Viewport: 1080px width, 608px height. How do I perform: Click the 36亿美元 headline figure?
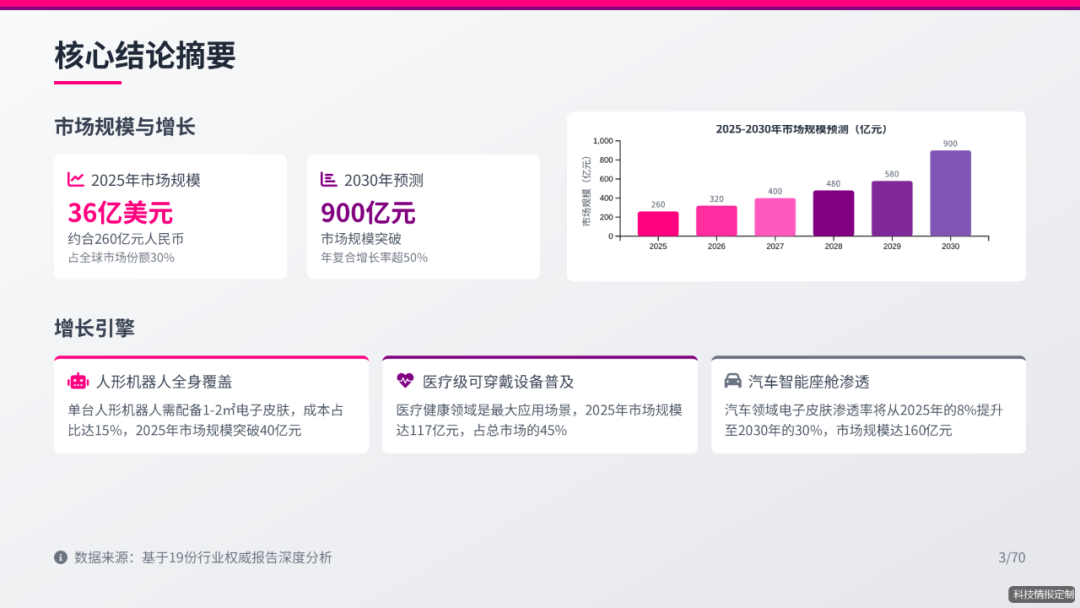[120, 213]
